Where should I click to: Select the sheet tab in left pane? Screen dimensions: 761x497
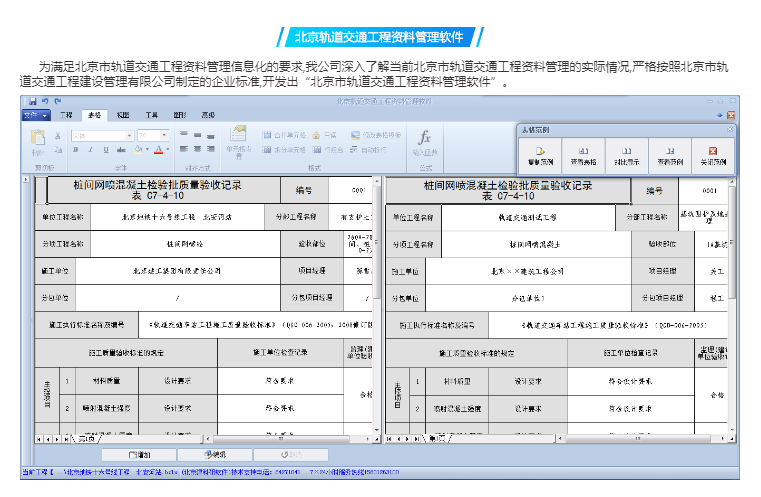[87, 439]
